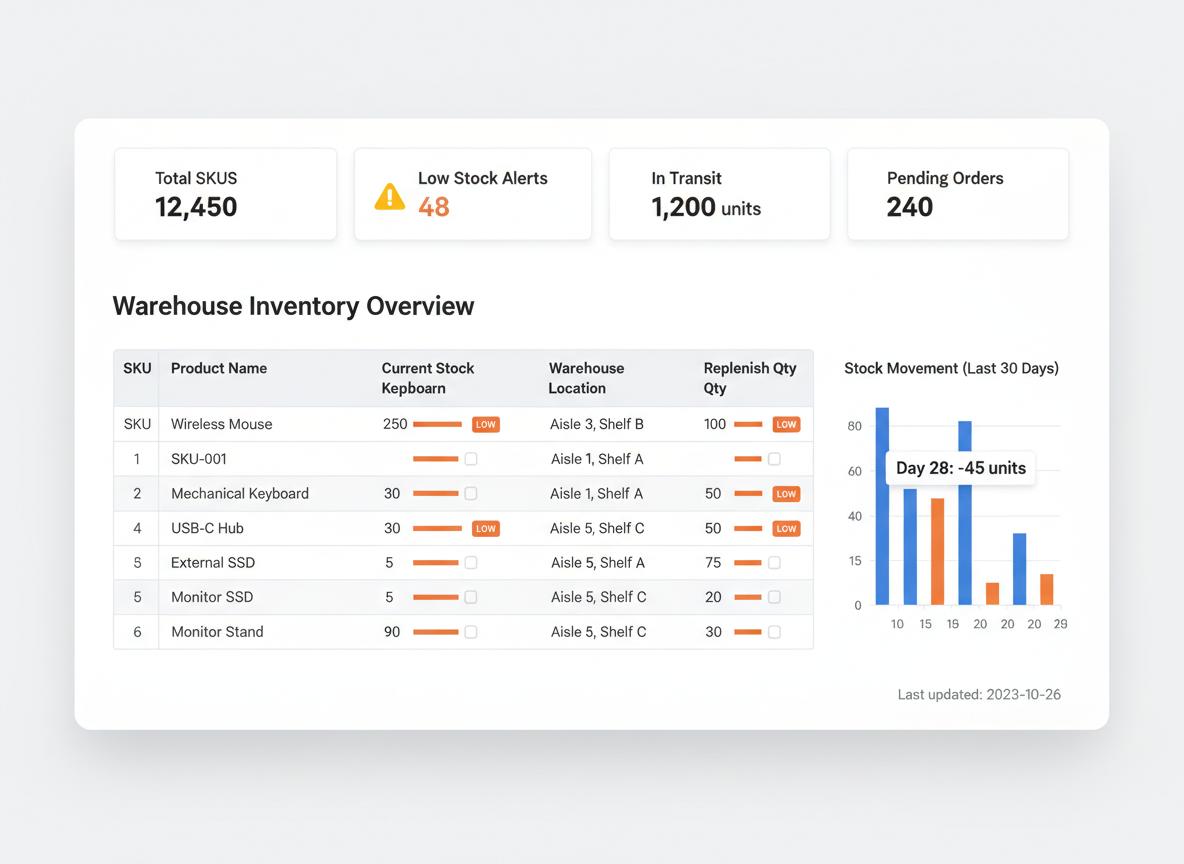Click the replenish quantity value 75
Image resolution: width=1184 pixels, height=864 pixels.
[x=713, y=563]
